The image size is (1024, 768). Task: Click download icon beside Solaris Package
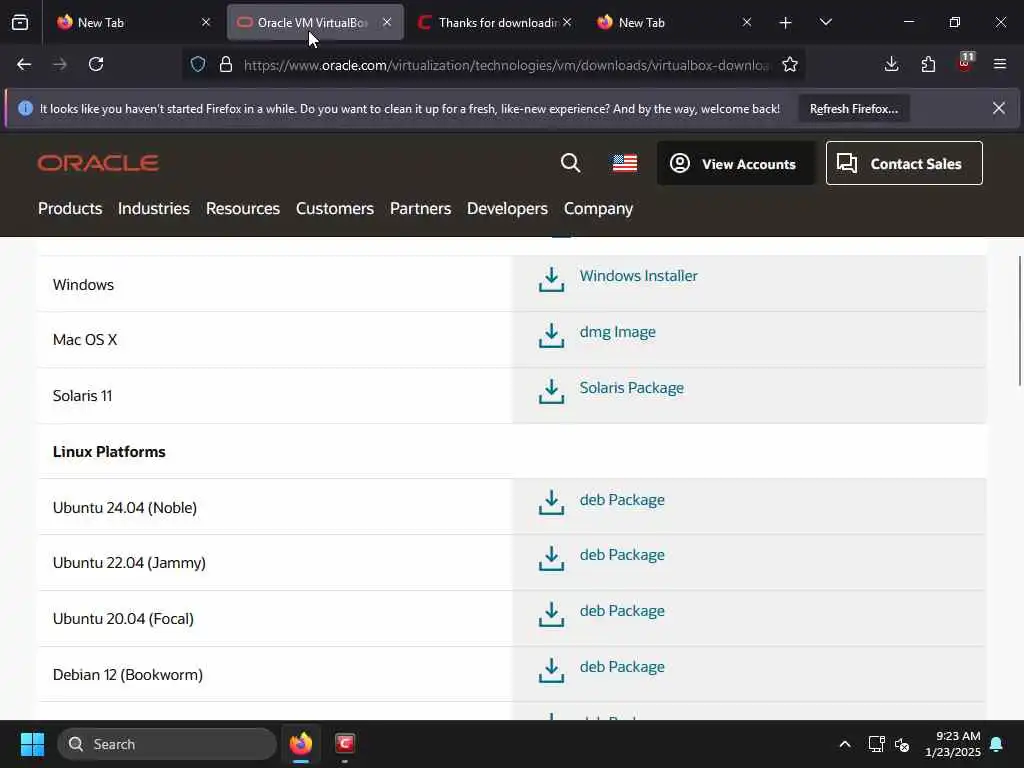click(551, 391)
